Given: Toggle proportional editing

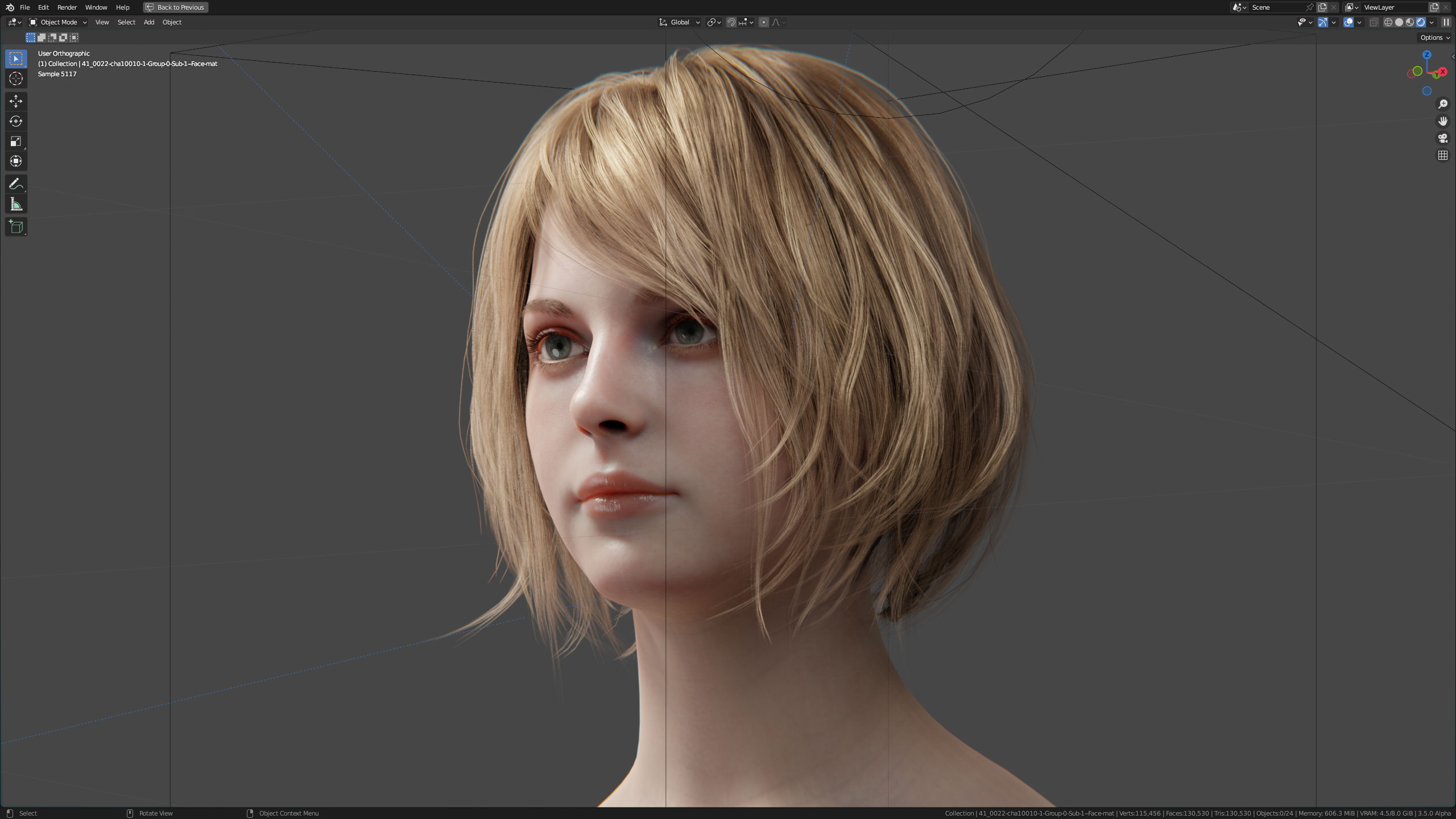Looking at the screenshot, I should tap(764, 22).
